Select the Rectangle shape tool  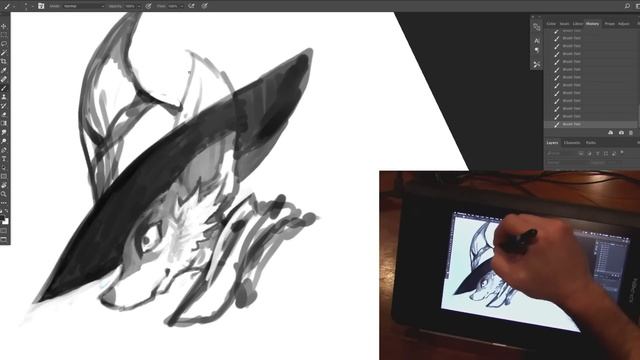(x=4, y=176)
